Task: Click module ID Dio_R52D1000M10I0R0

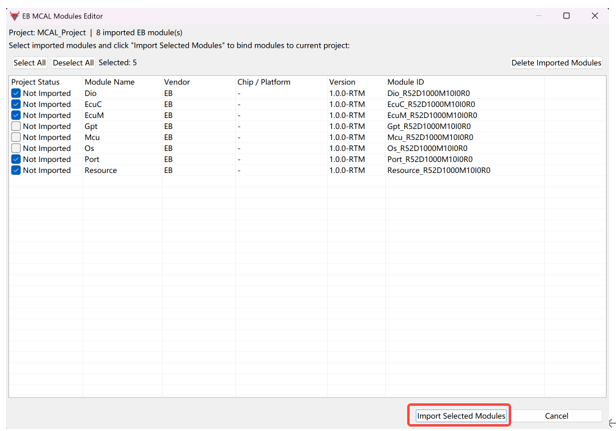Action: click(x=429, y=93)
